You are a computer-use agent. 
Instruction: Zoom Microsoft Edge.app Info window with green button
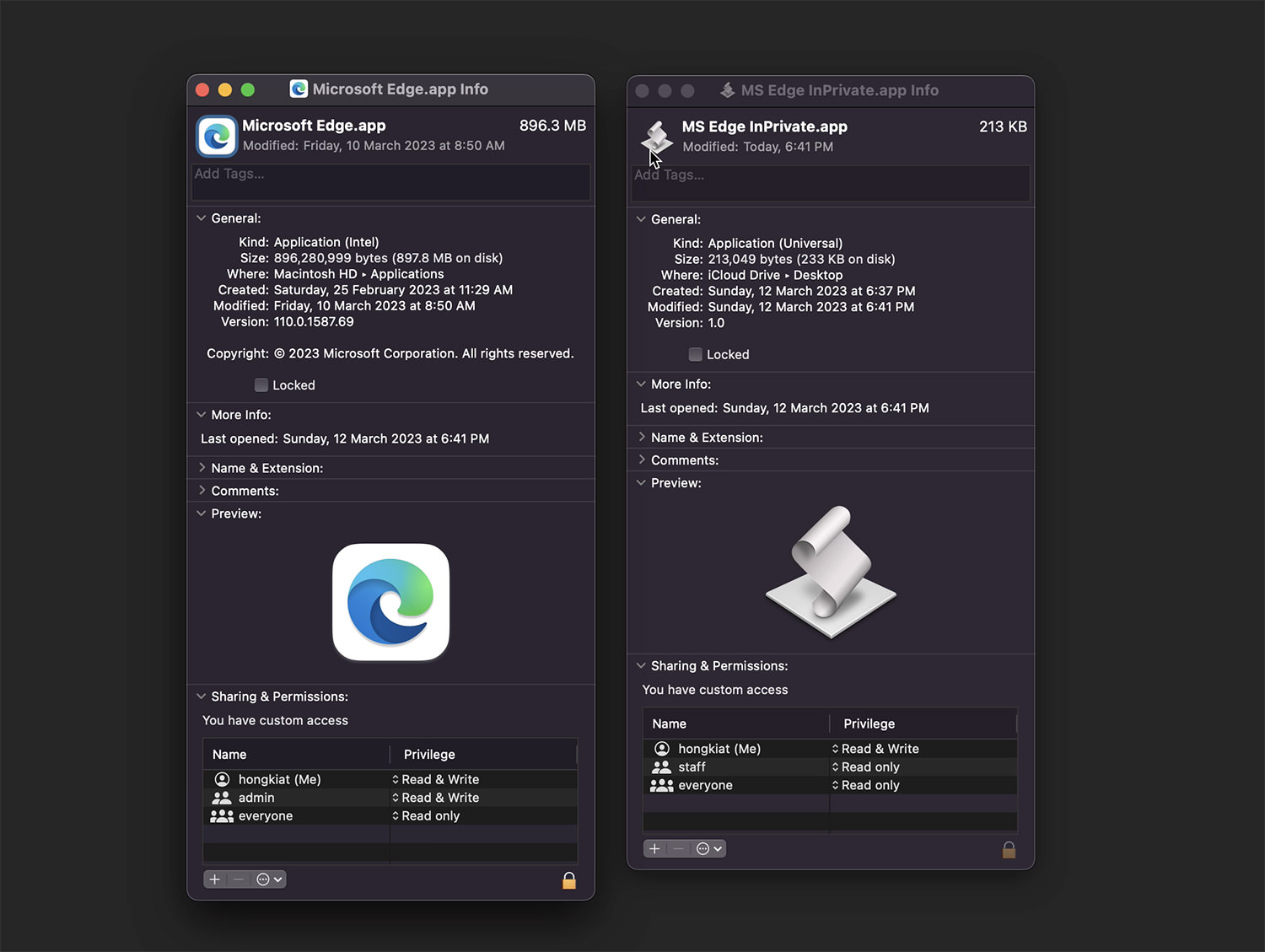tap(248, 89)
